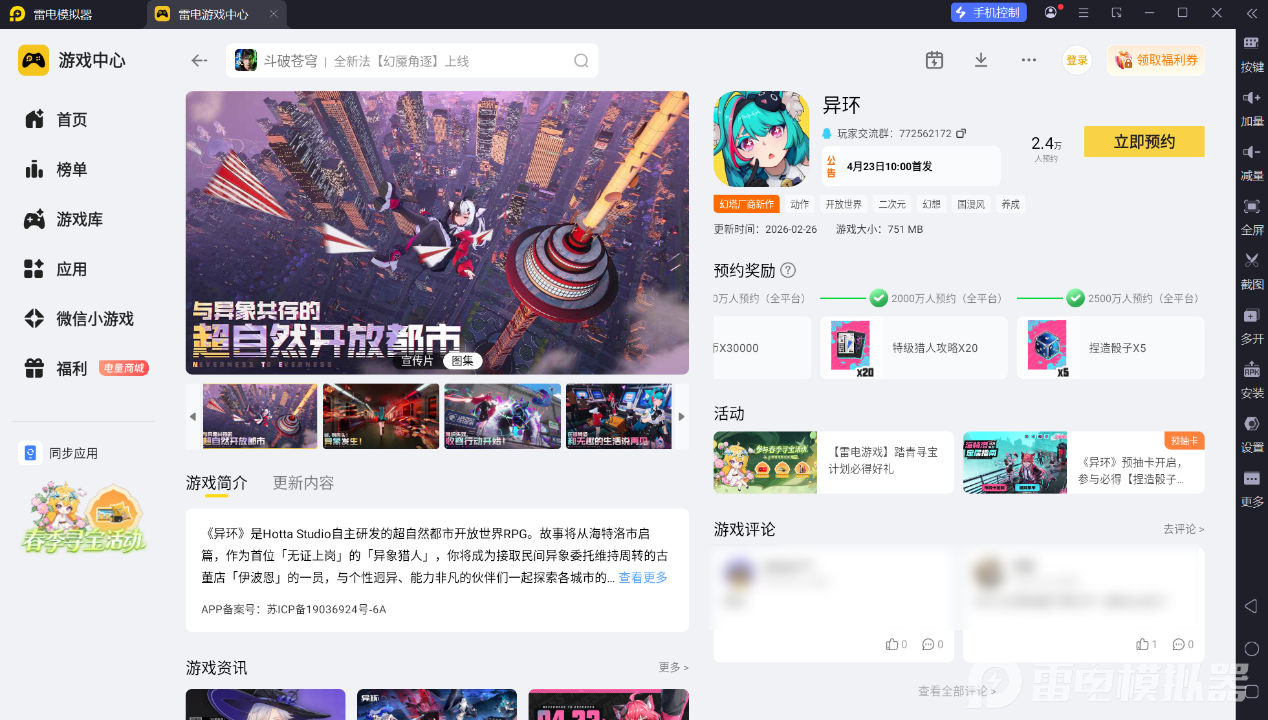Select the second red corridor thumbnail
Viewport: 1268px width, 720px height.
(x=381, y=416)
